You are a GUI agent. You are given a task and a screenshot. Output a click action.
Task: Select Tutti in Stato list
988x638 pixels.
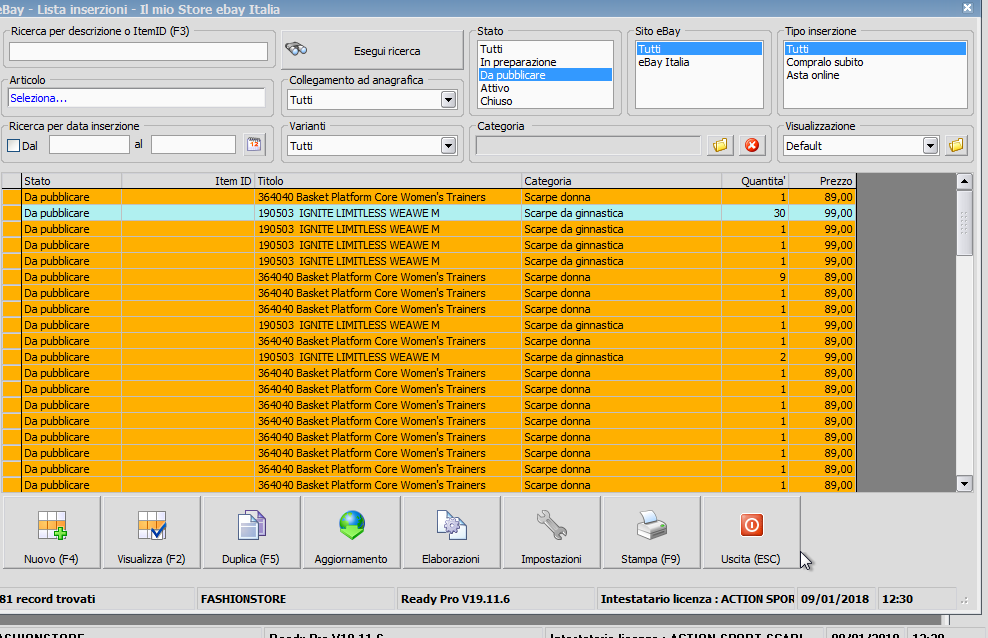tap(545, 49)
